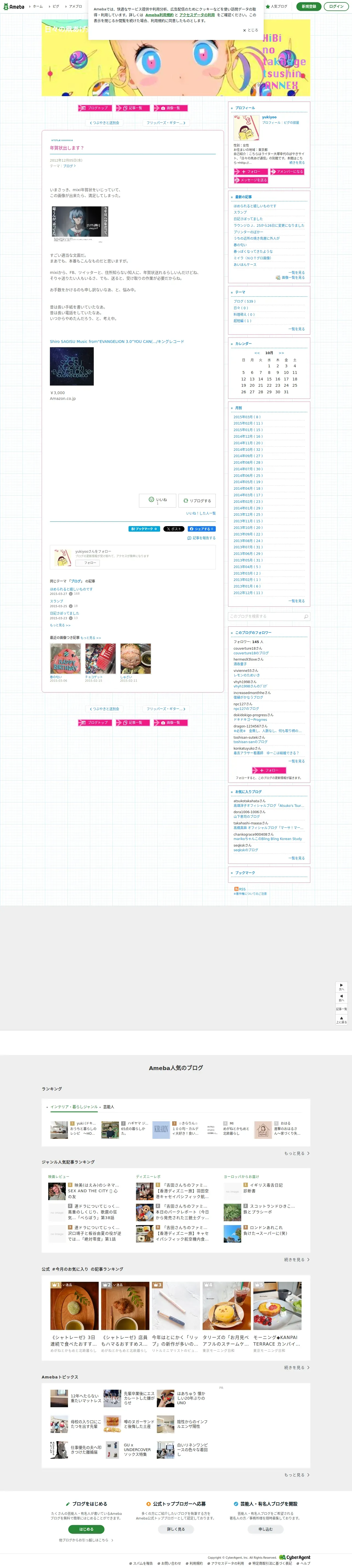
Task: Open 12年へたらない ironing topic thumbnail
Action: tap(59, 1398)
